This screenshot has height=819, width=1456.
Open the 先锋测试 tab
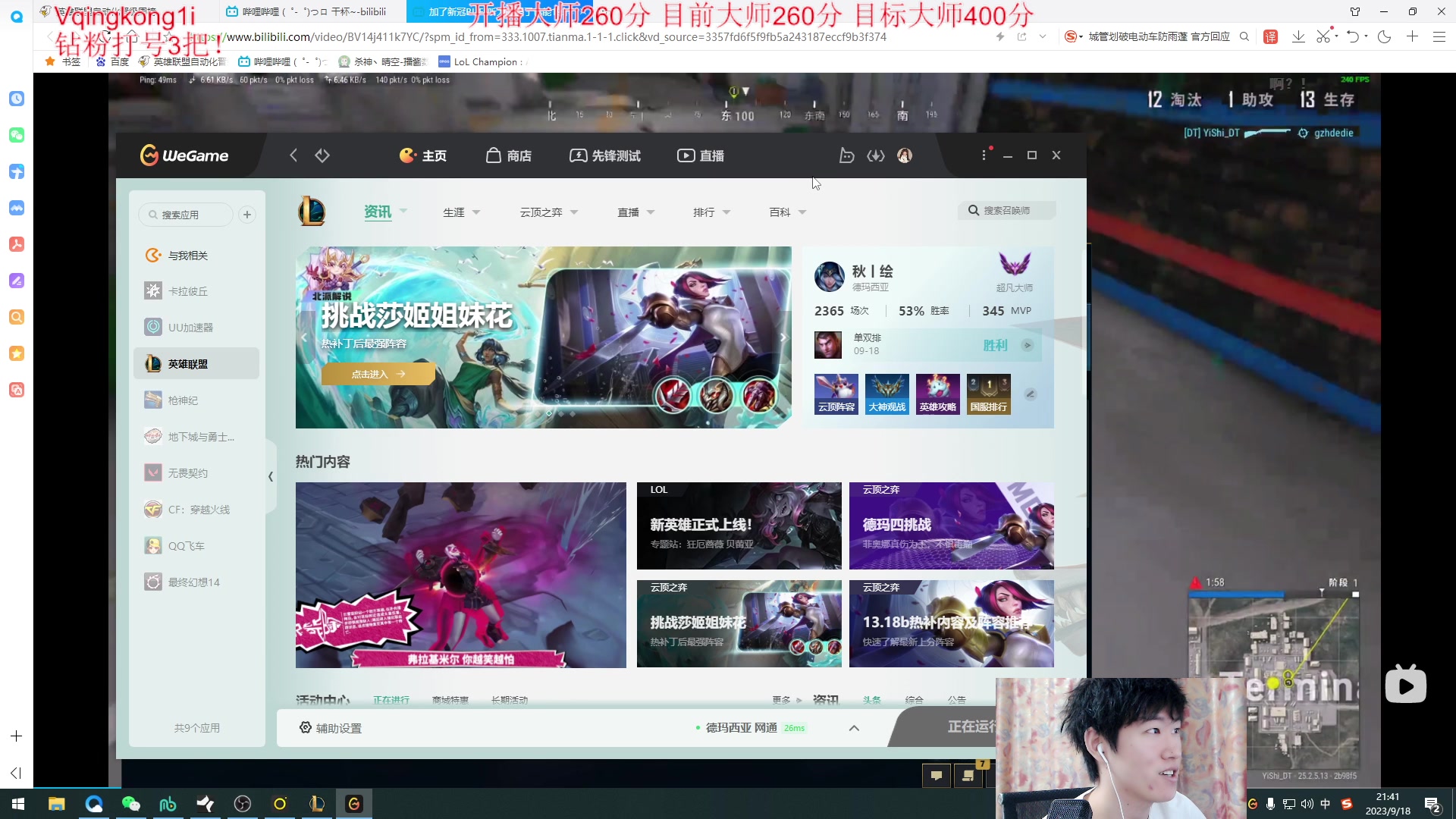pos(605,155)
